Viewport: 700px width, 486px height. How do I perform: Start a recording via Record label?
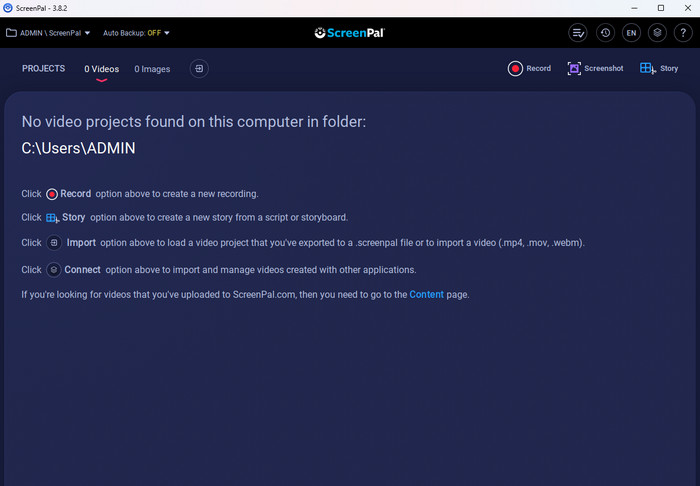point(538,68)
